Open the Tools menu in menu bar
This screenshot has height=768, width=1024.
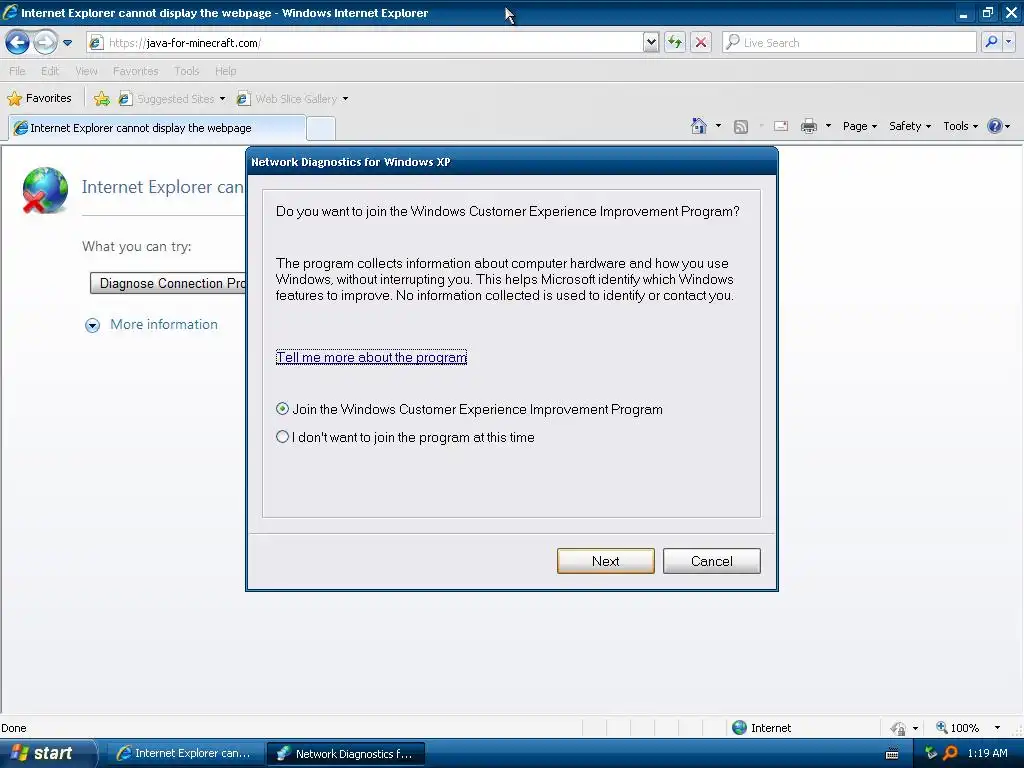point(186,71)
